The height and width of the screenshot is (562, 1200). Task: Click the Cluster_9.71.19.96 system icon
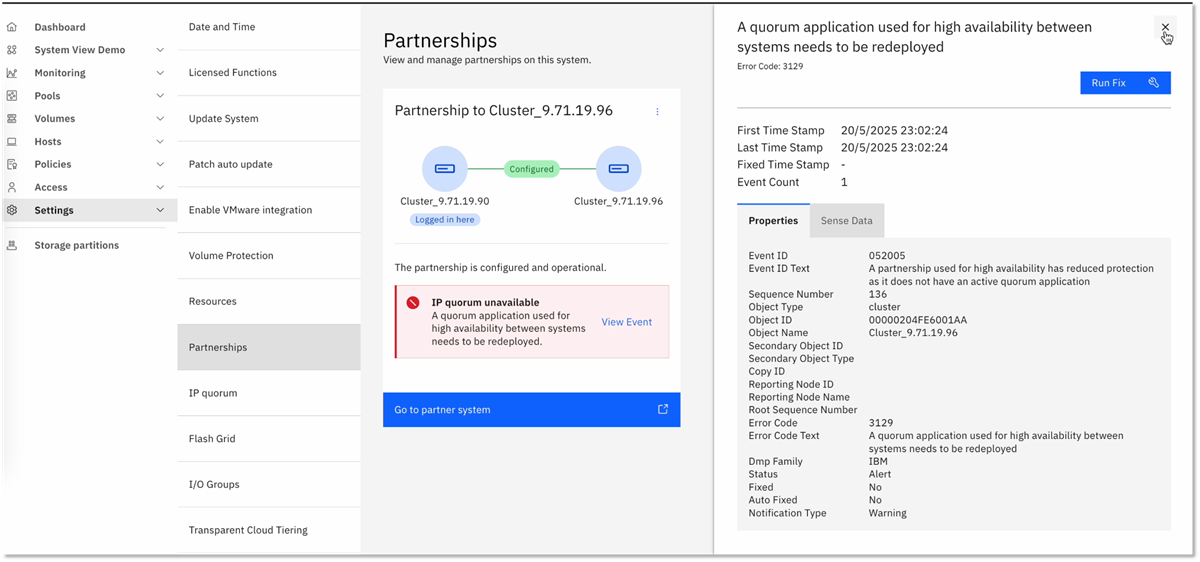618,169
